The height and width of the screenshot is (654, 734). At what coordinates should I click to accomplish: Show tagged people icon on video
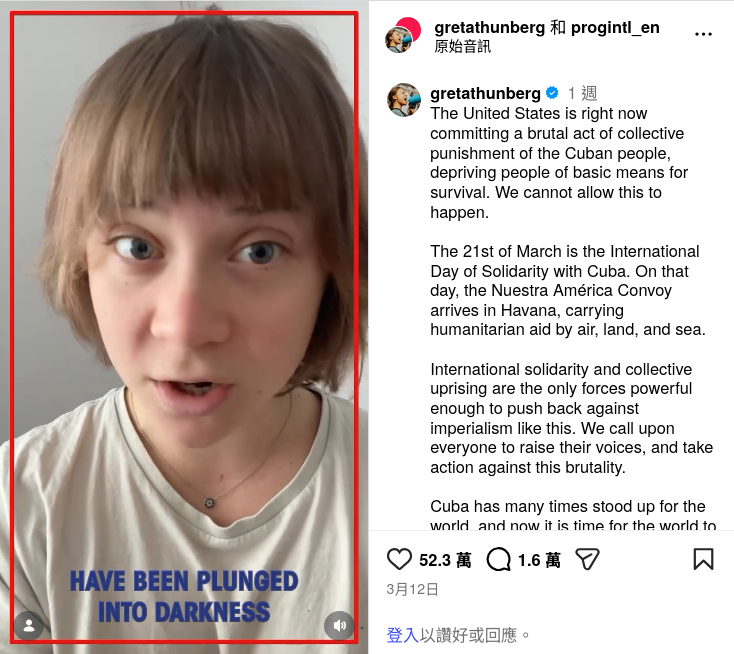click(29, 625)
